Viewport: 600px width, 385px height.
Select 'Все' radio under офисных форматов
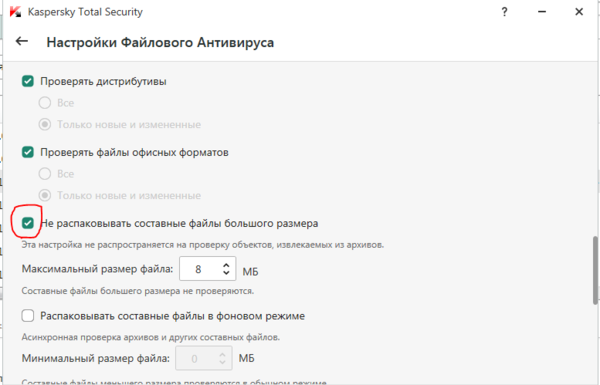coord(45,174)
